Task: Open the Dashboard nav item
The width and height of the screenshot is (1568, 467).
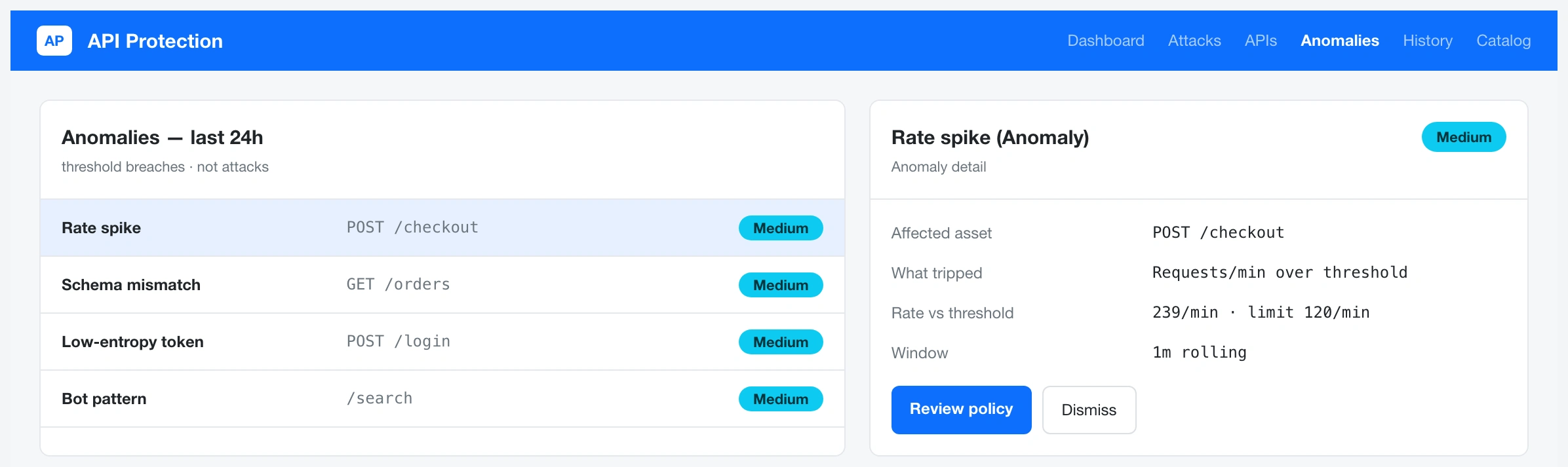Action: click(x=1106, y=41)
